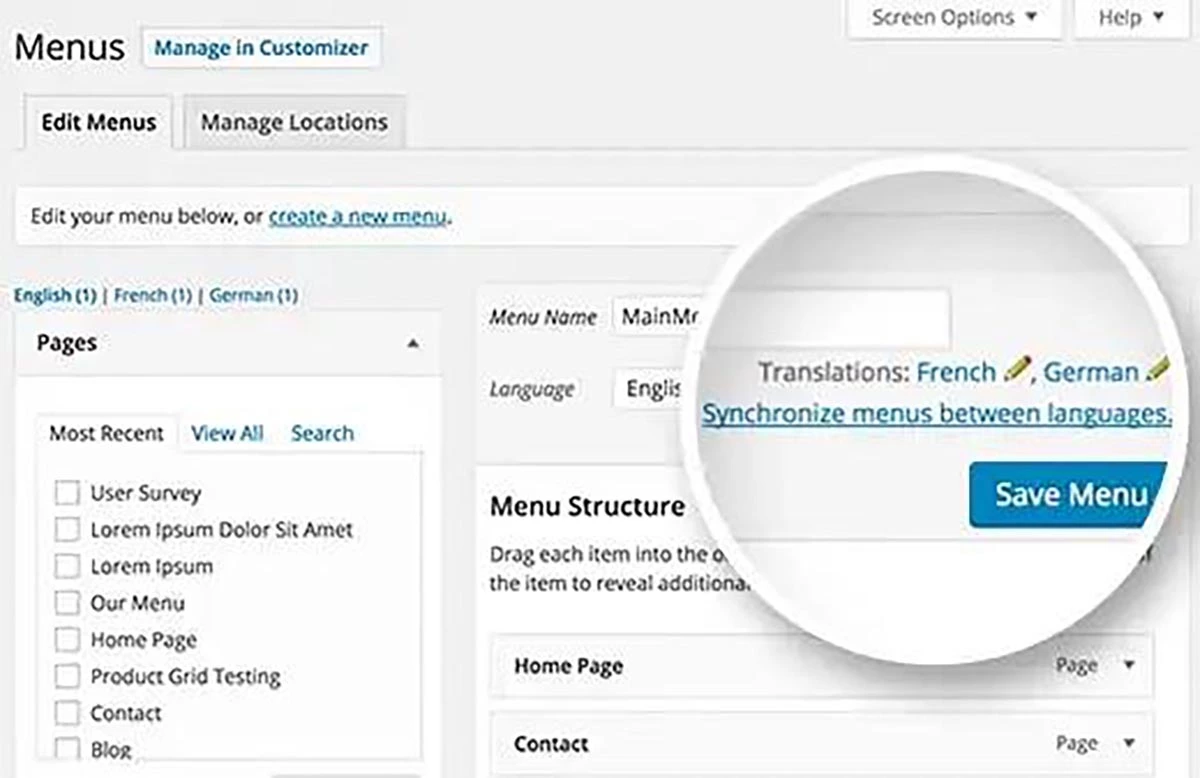The image size is (1200, 778).
Task: Click the pencil icon next to French
Action: [1016, 372]
